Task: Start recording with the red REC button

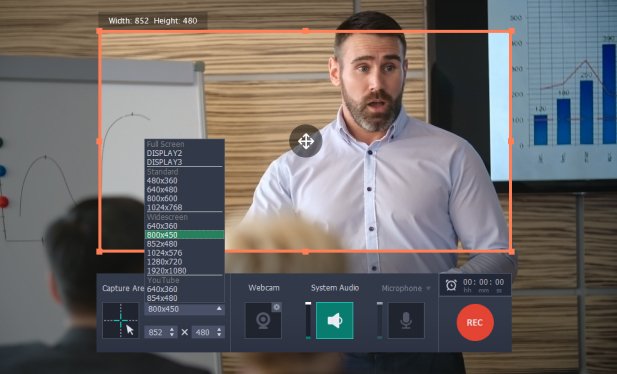Action: pyautogui.click(x=475, y=322)
